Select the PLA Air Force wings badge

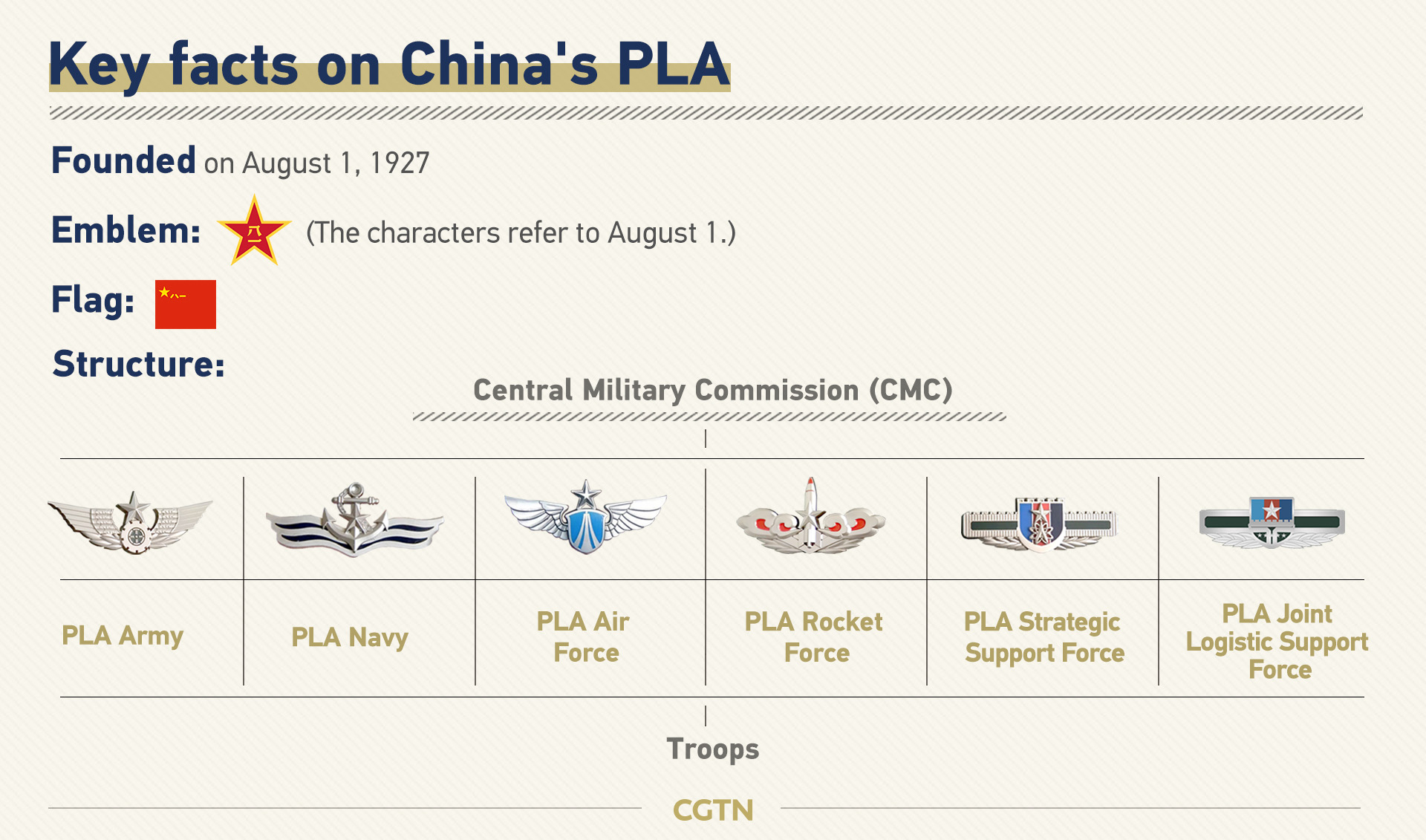click(586, 517)
